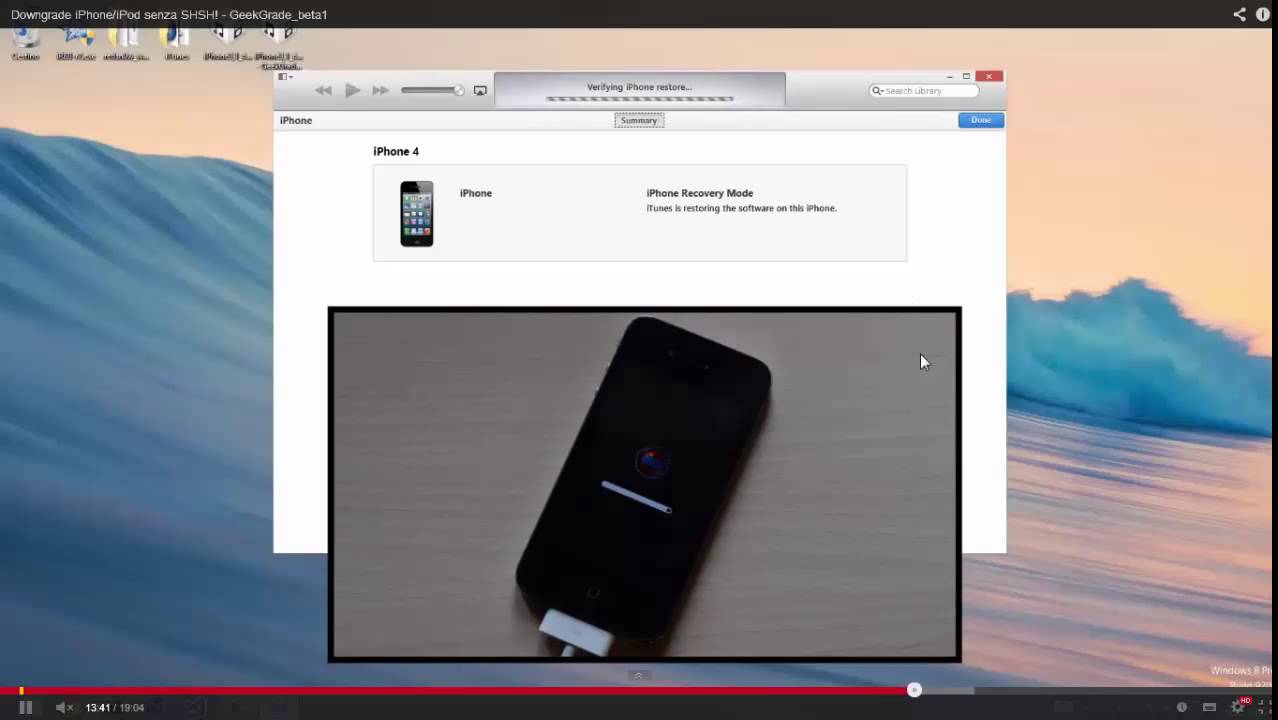Open the video info icon
Viewport: 1278px width, 720px height.
pos(1263,14)
